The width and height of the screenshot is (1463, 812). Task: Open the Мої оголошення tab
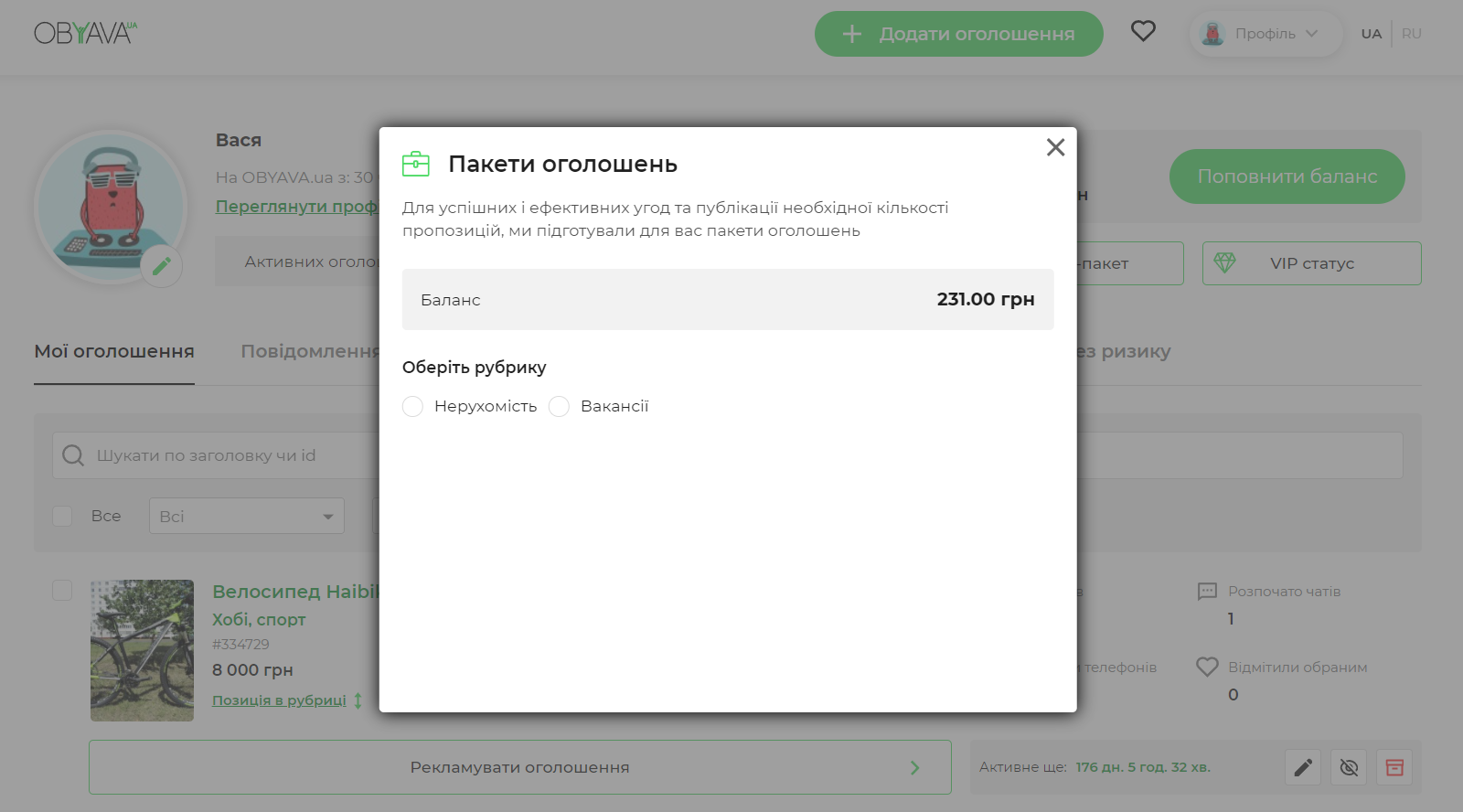[x=114, y=351]
